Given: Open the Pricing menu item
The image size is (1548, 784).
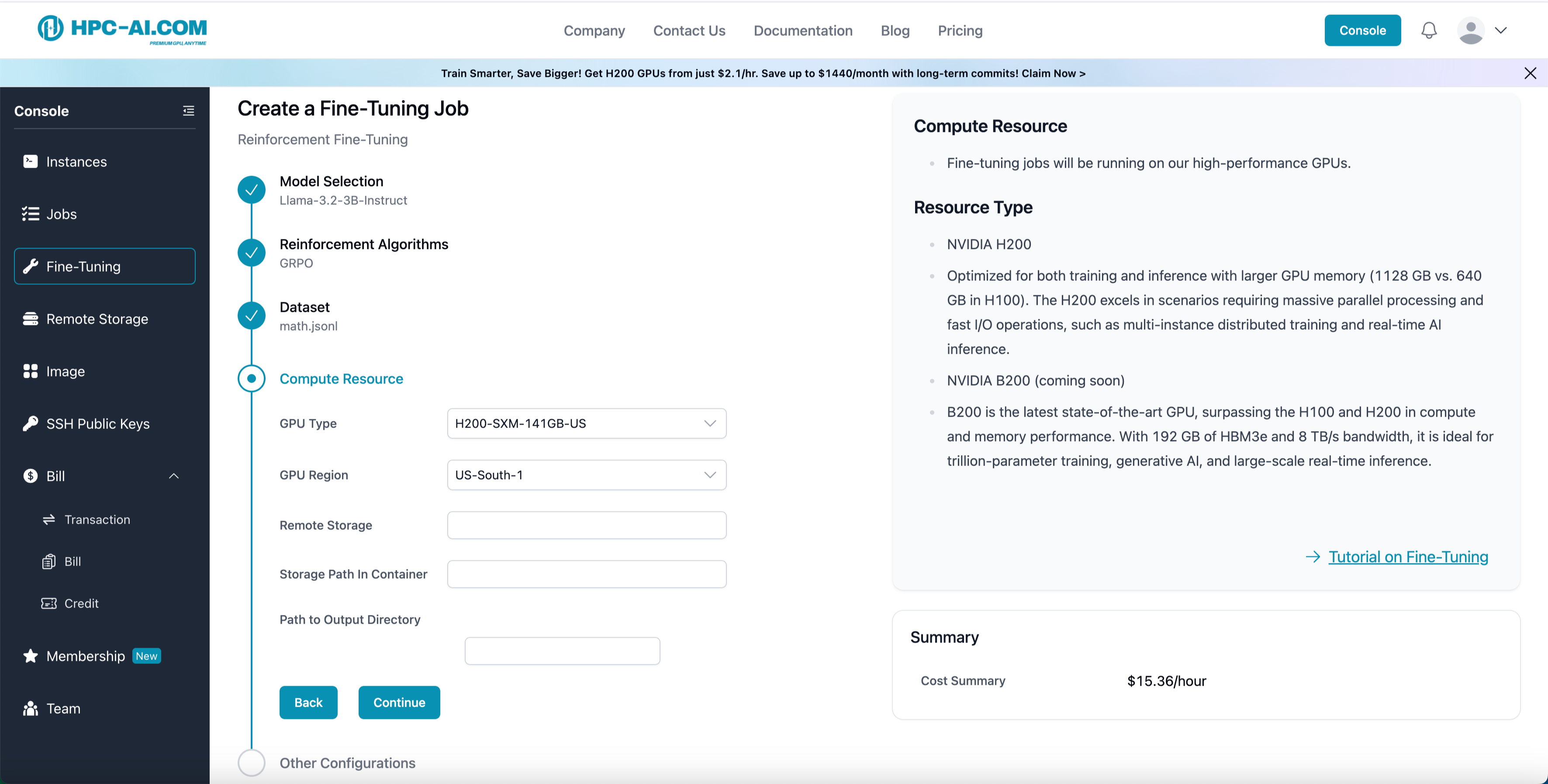Looking at the screenshot, I should click(x=960, y=30).
